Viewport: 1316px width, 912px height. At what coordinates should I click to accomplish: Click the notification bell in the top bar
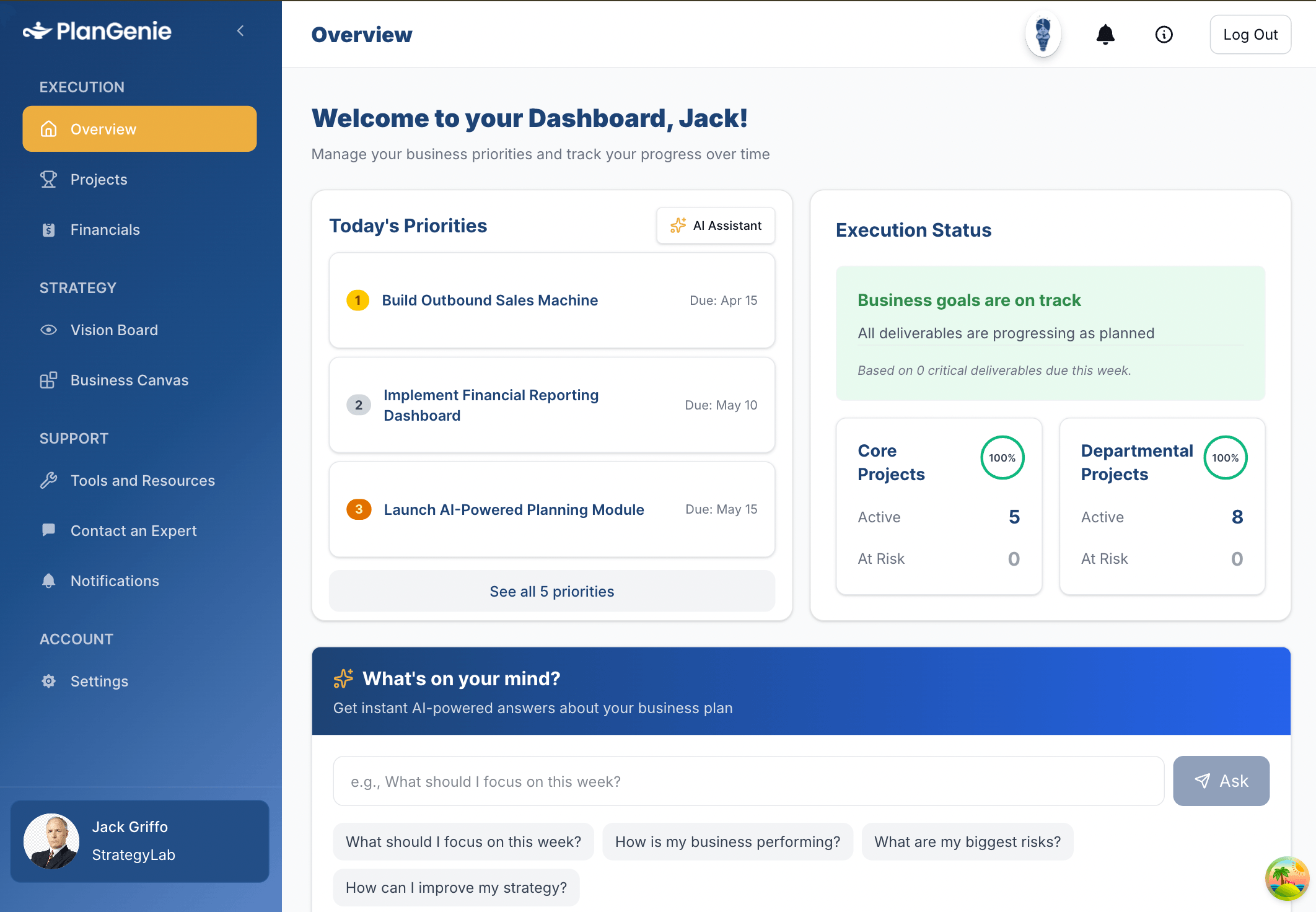(1106, 35)
